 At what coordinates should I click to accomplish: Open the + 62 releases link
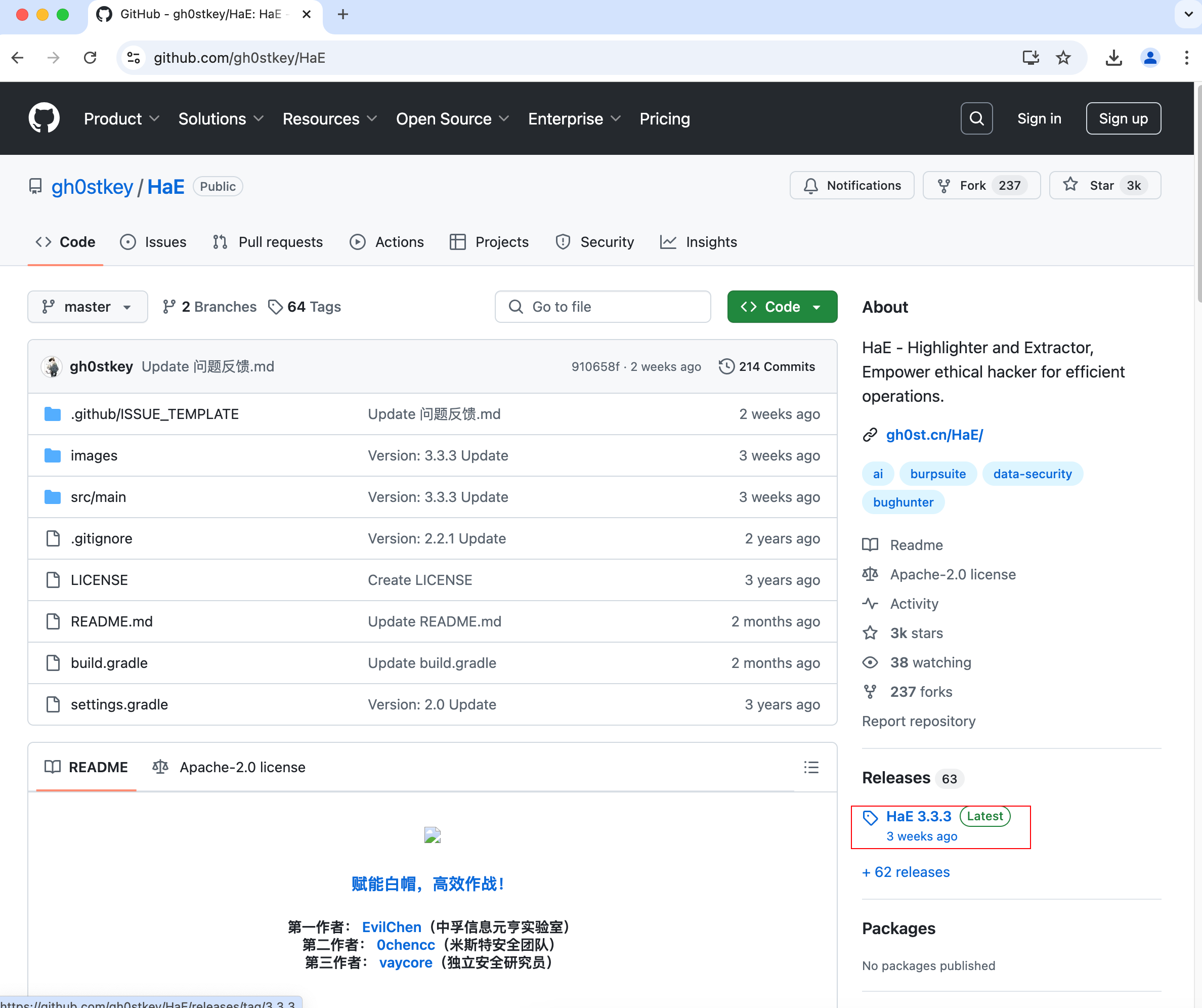pyautogui.click(x=906, y=872)
